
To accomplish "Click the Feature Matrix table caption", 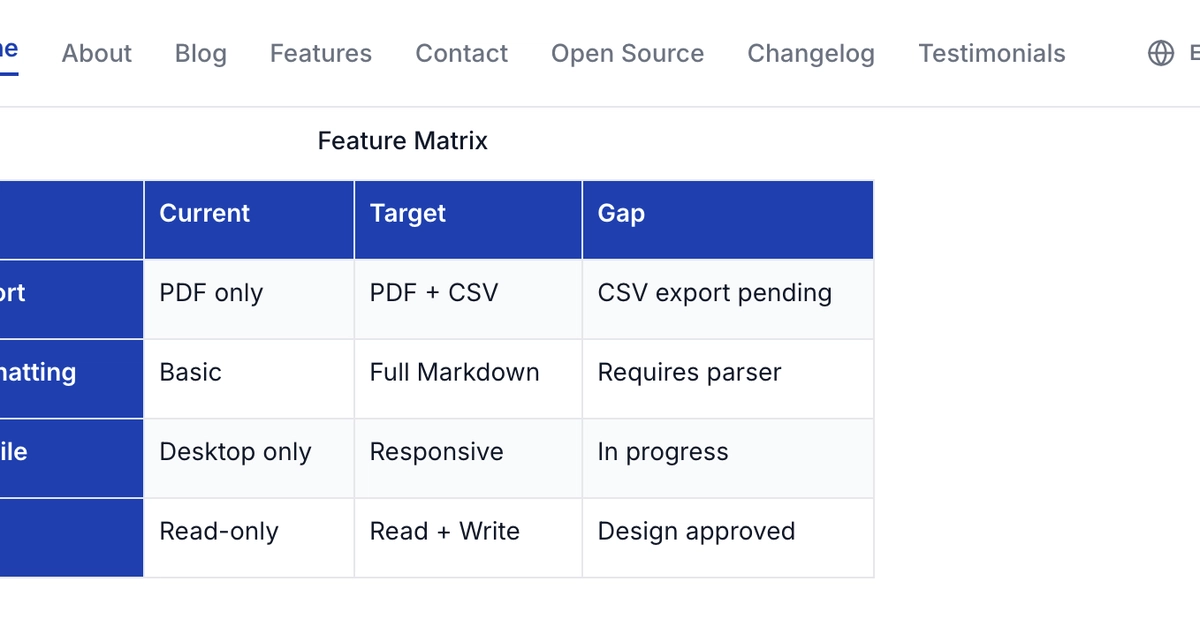I will [403, 141].
